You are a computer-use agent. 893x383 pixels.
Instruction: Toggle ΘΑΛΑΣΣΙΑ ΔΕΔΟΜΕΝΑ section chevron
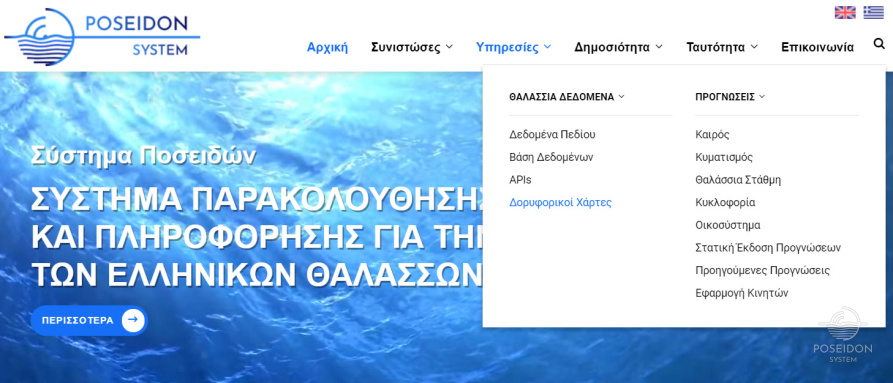(x=621, y=97)
